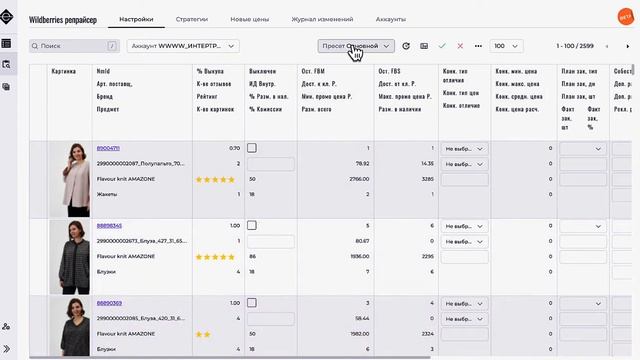The height and width of the screenshot is (360, 640).
Task: Click the pink jacket product thumbnail
Action: click(x=70, y=180)
